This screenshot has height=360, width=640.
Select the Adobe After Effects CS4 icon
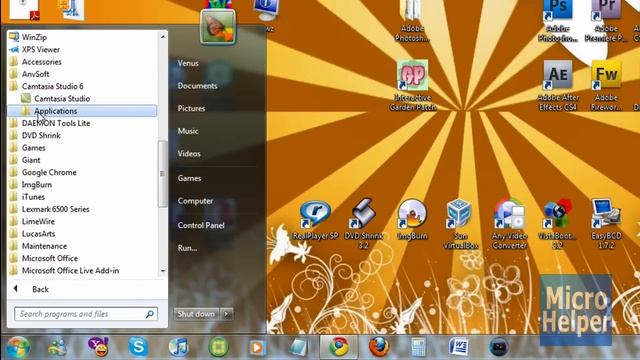558,85
